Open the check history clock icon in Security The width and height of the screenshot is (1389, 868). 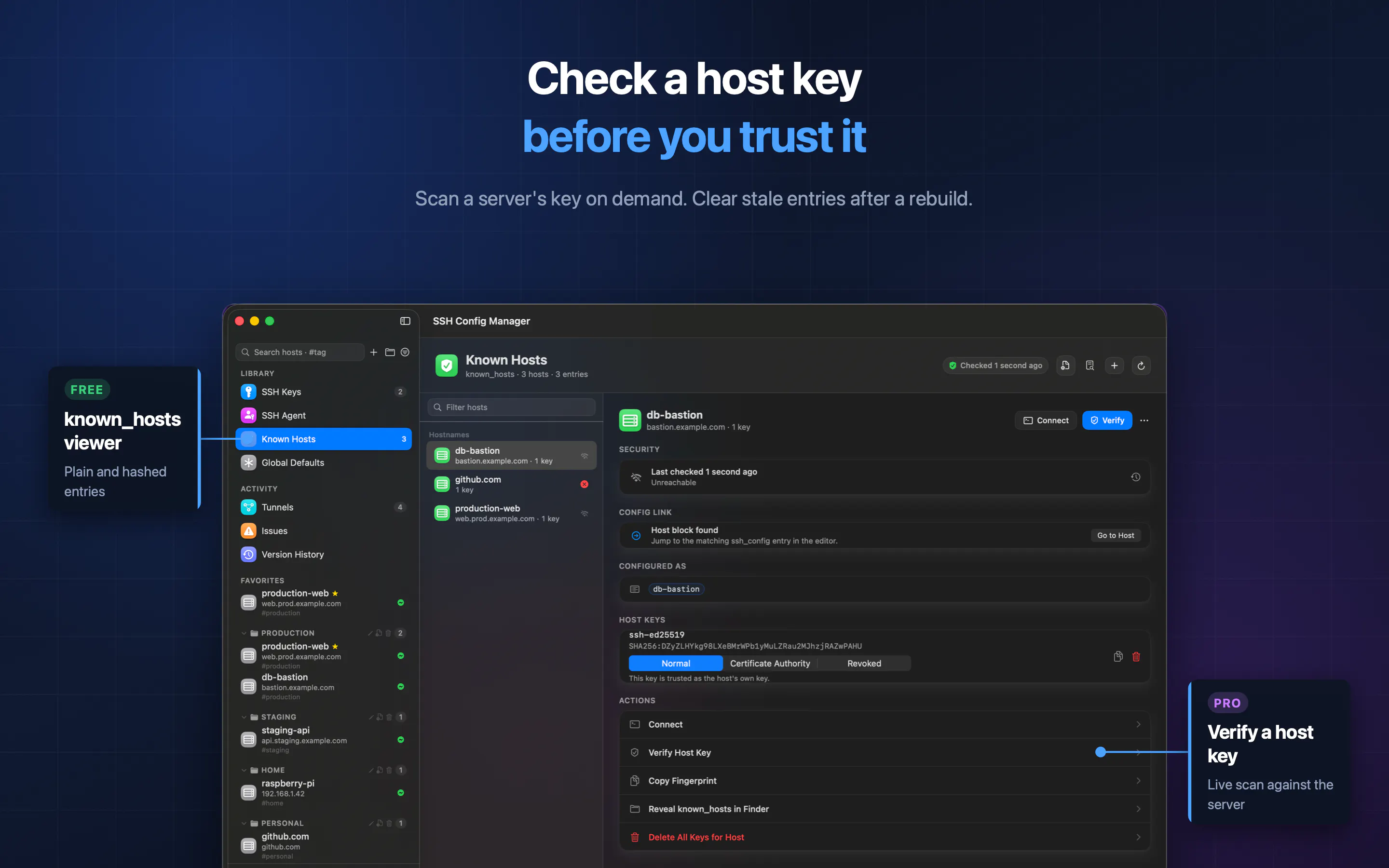tap(1135, 477)
